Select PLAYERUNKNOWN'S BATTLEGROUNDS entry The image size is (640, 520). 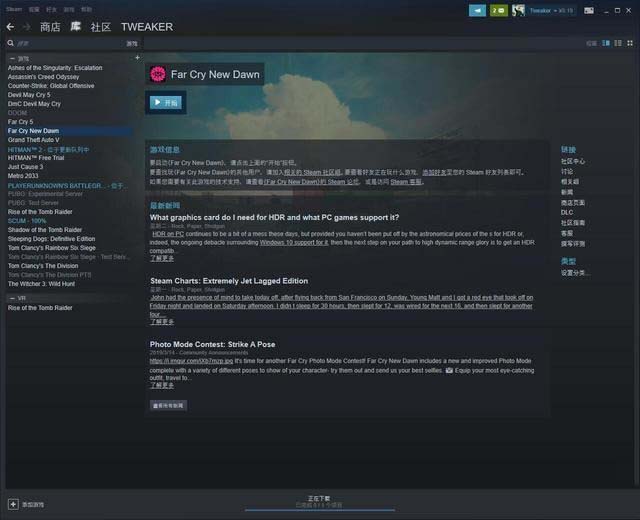[x=68, y=185]
